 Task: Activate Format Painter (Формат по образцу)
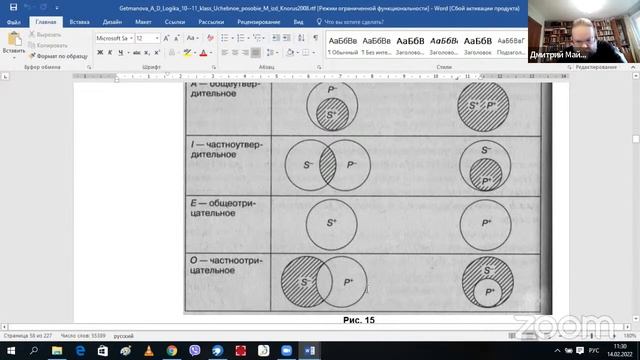click(58, 56)
